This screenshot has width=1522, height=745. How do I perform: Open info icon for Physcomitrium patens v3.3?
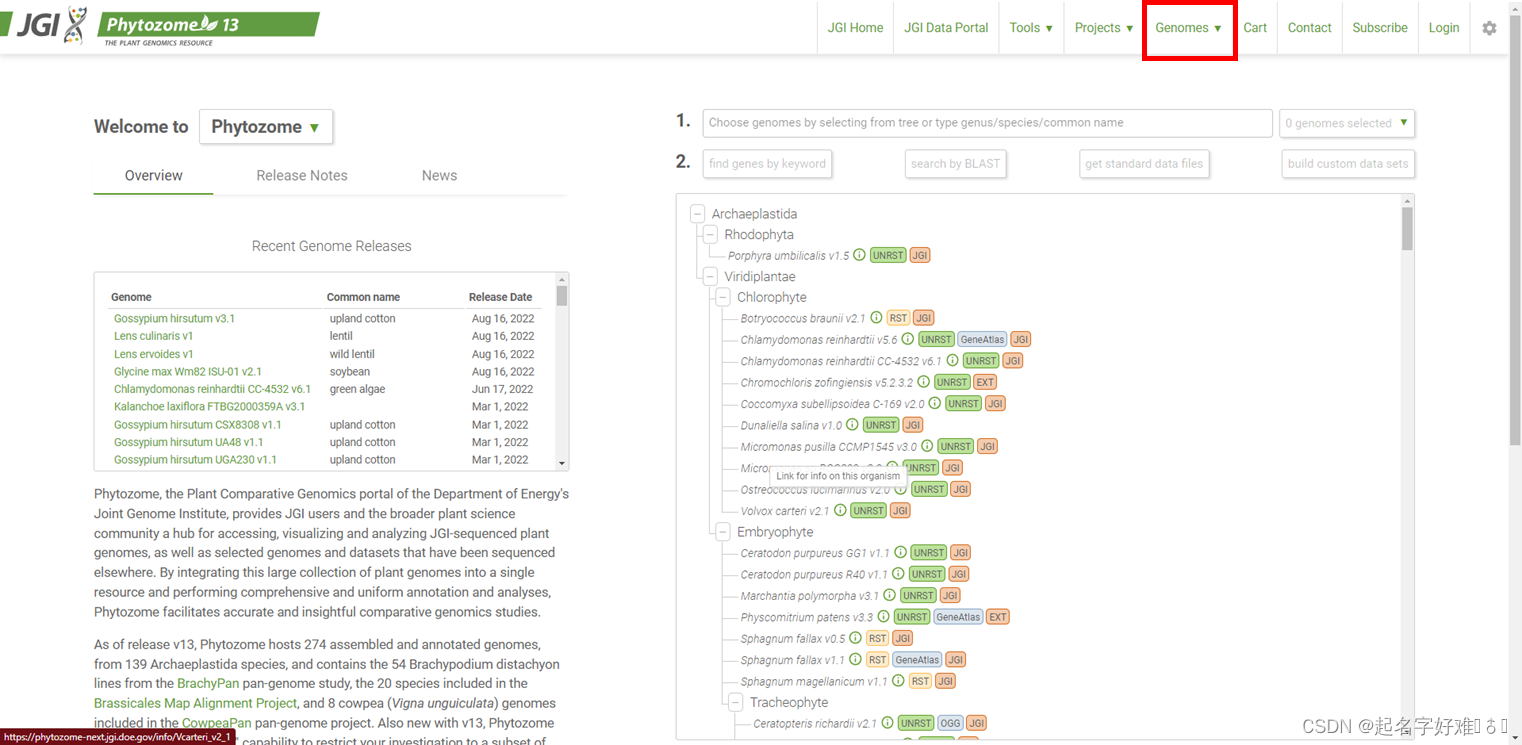[x=883, y=617]
